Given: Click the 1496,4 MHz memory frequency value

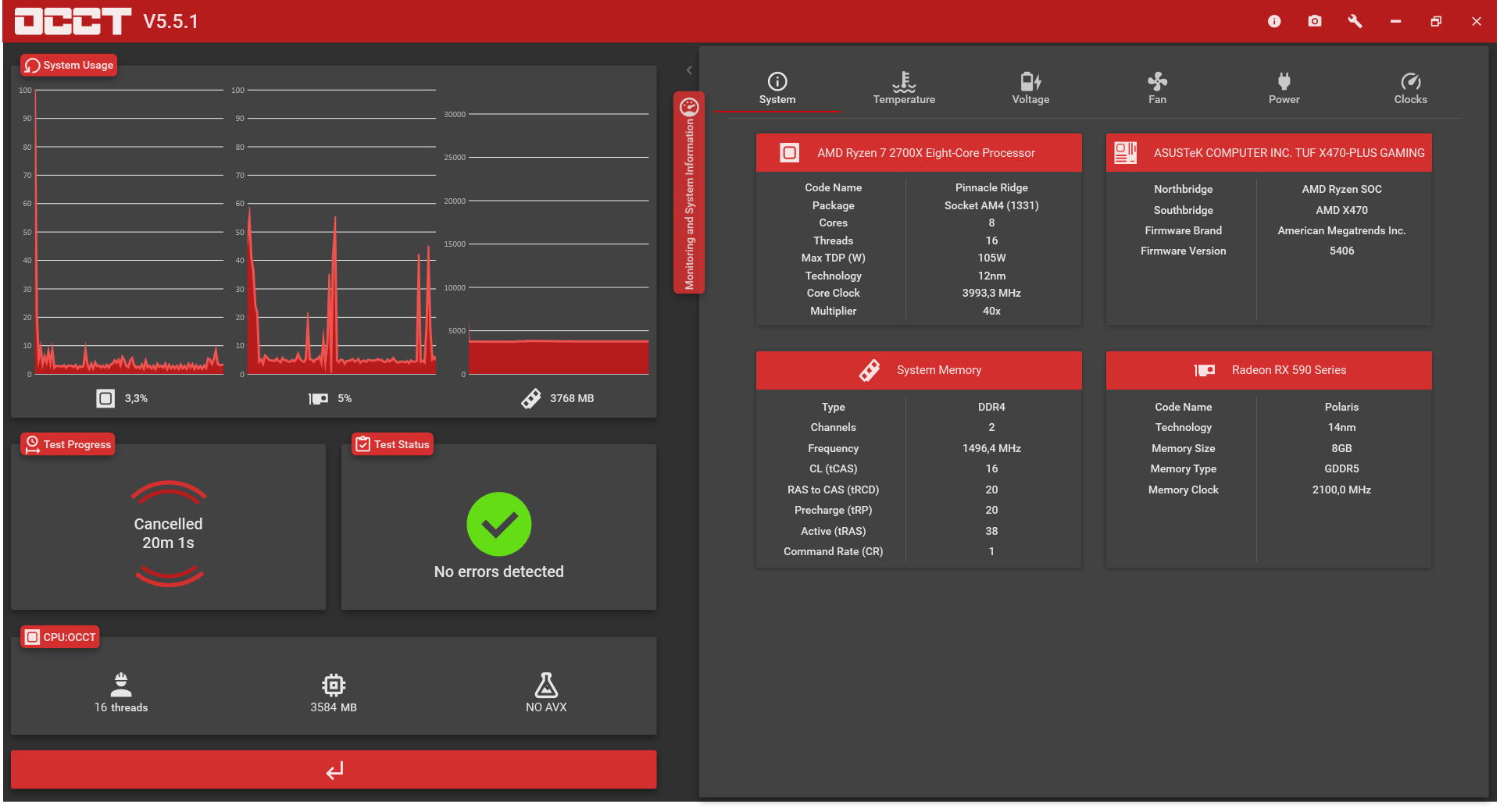Looking at the screenshot, I should coord(991,448).
